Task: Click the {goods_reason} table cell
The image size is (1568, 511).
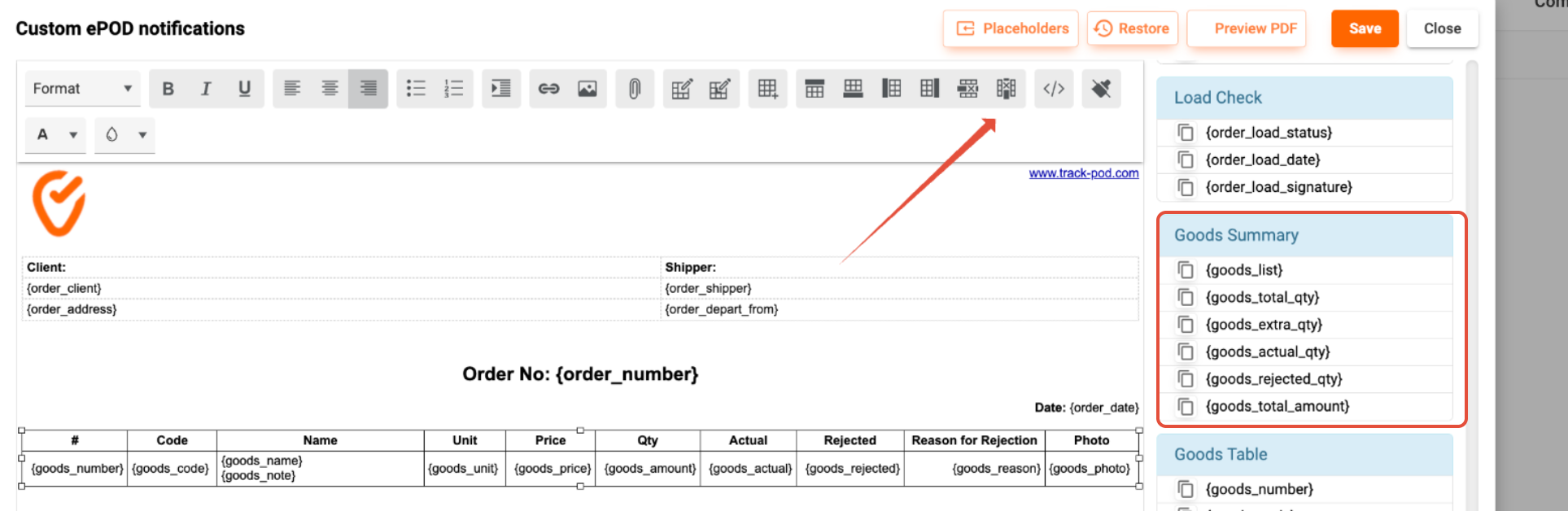Action: (974, 469)
